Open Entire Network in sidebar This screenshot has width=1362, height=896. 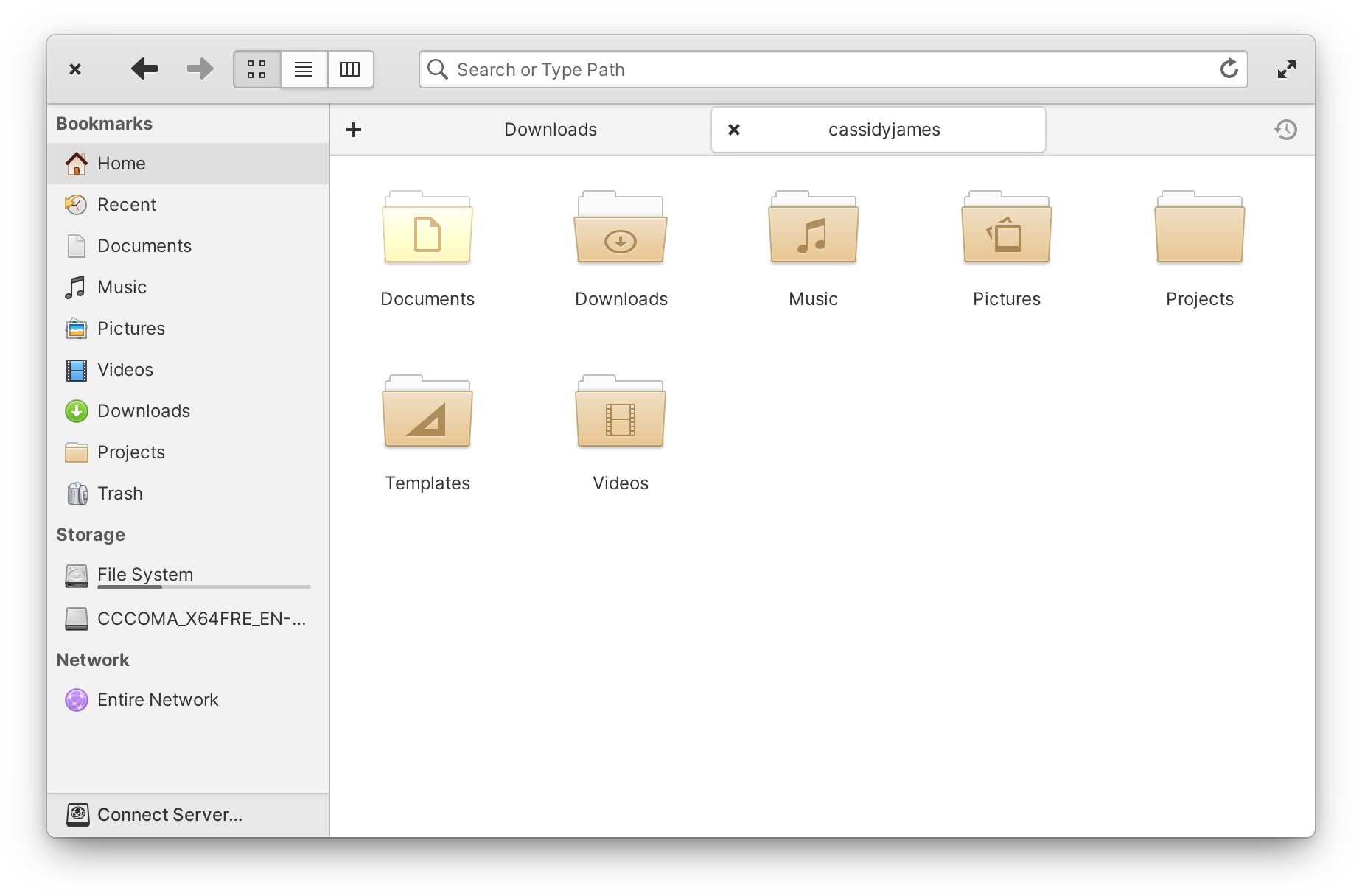157,699
